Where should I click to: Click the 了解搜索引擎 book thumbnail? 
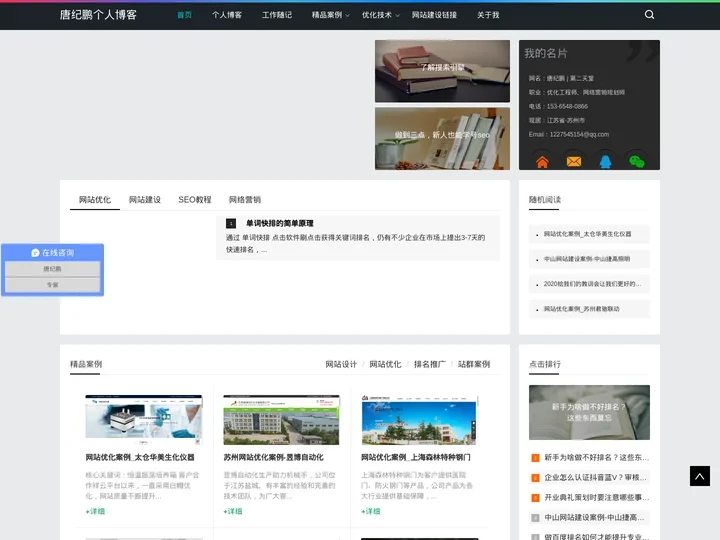pos(442,71)
